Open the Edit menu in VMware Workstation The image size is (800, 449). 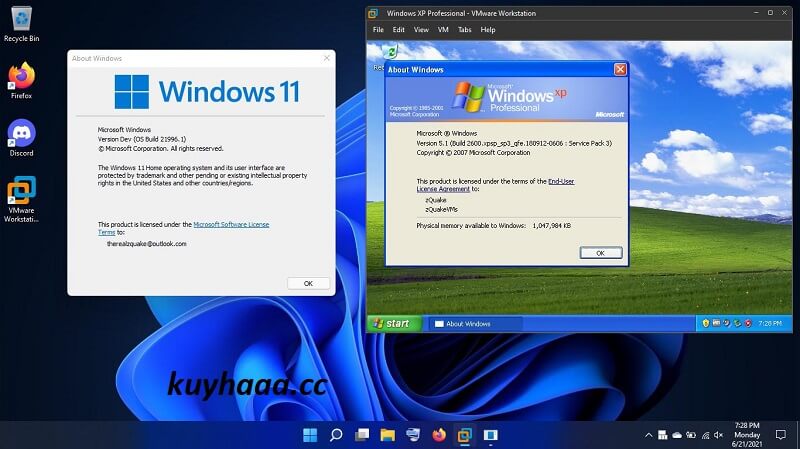point(398,30)
